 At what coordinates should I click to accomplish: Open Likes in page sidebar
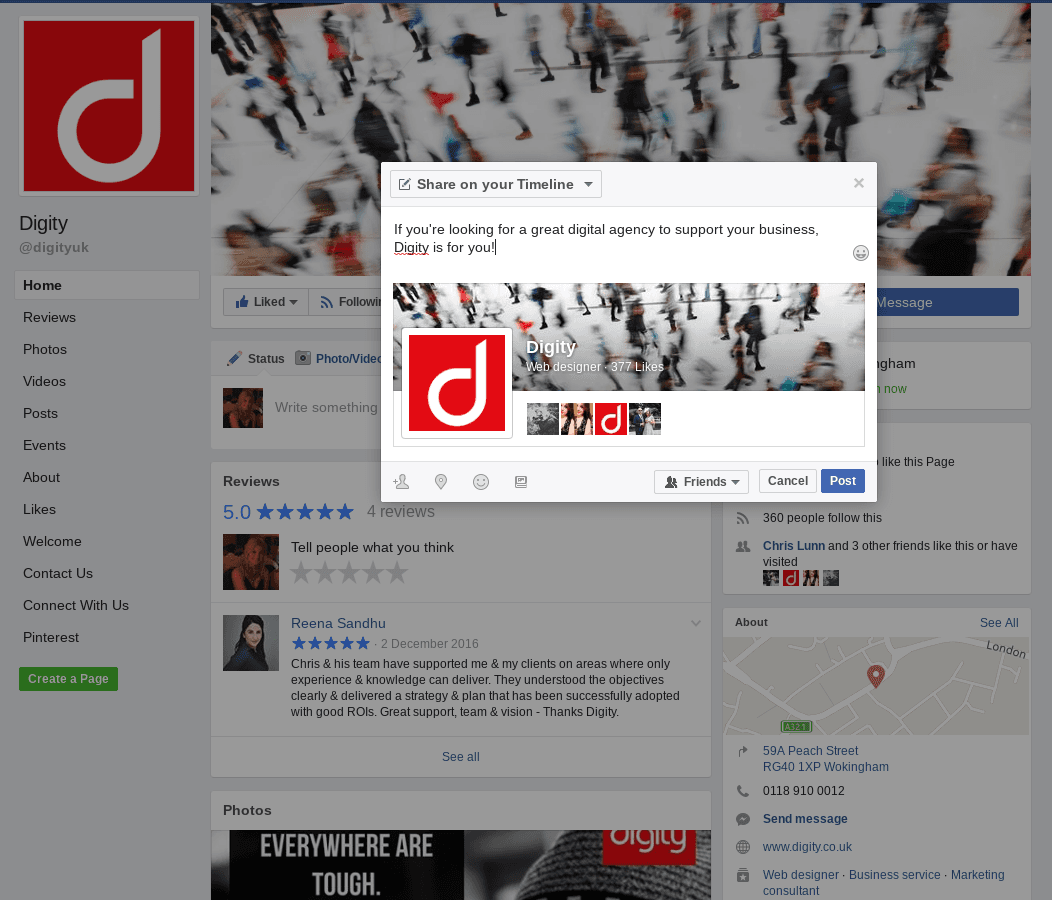click(x=40, y=509)
